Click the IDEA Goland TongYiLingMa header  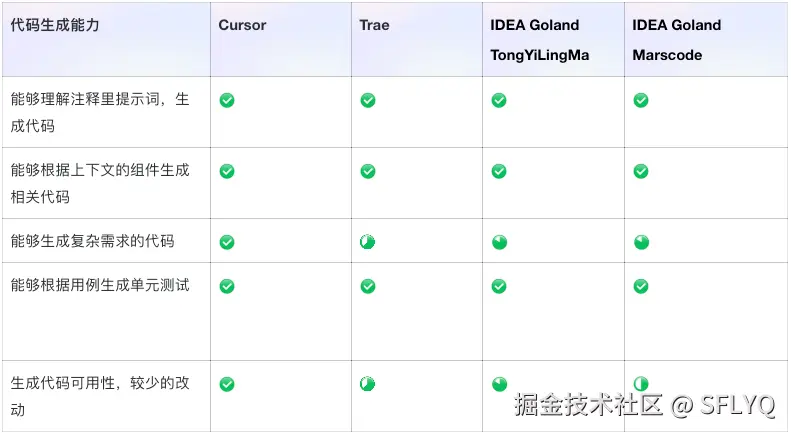coord(539,40)
